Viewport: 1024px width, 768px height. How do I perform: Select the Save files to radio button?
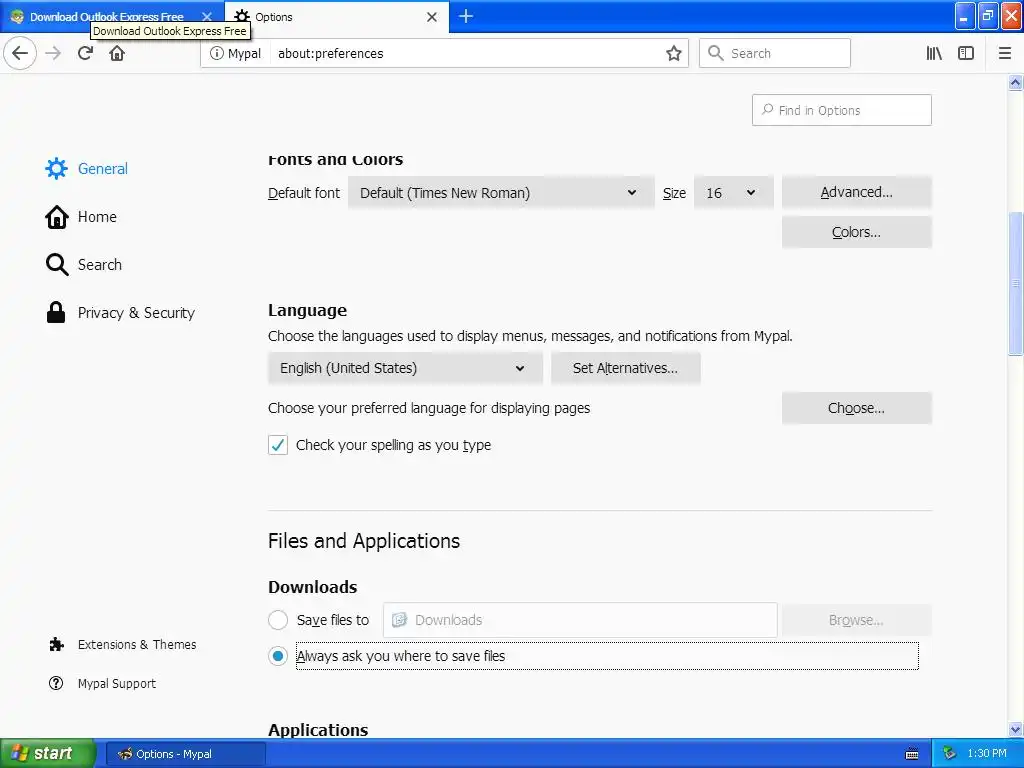278,620
